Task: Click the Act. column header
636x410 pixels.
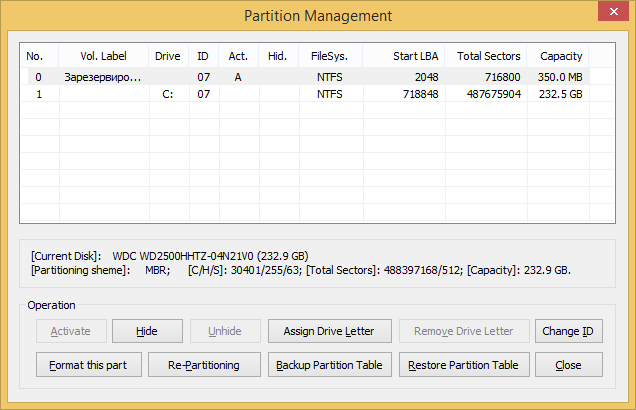Action: tap(238, 56)
